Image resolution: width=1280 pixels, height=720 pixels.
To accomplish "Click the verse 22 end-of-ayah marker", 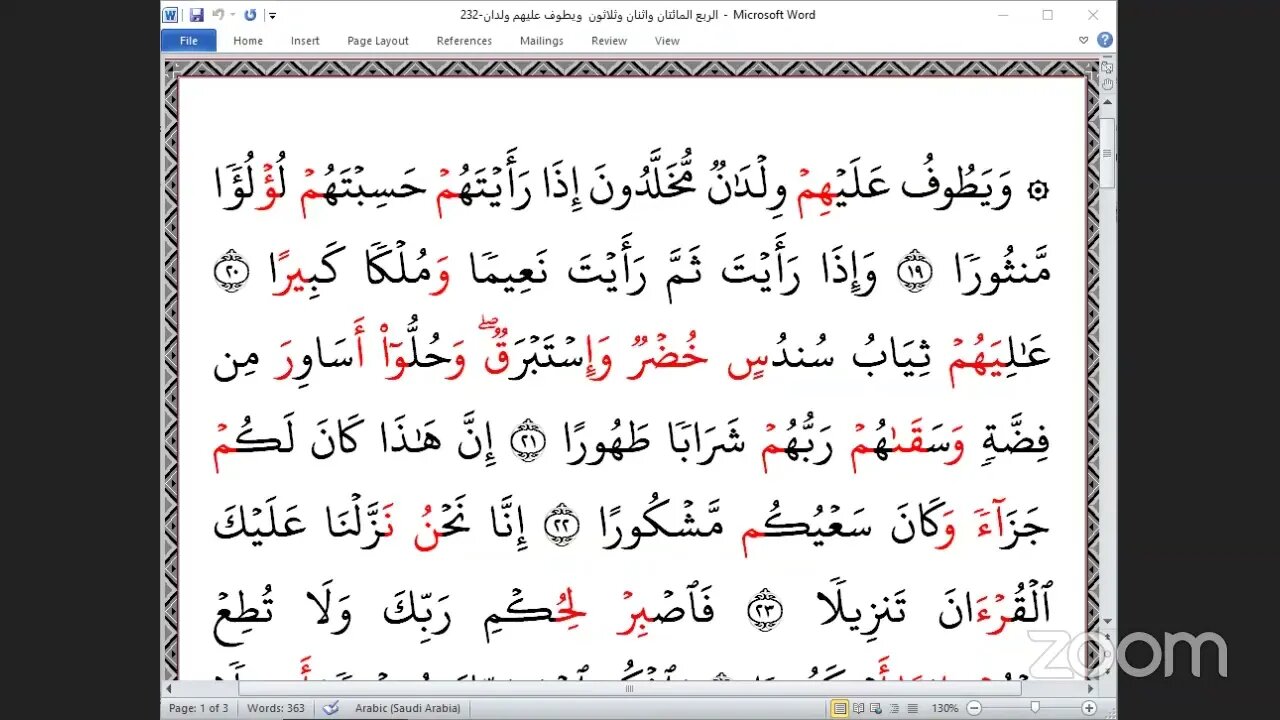I will [559, 525].
